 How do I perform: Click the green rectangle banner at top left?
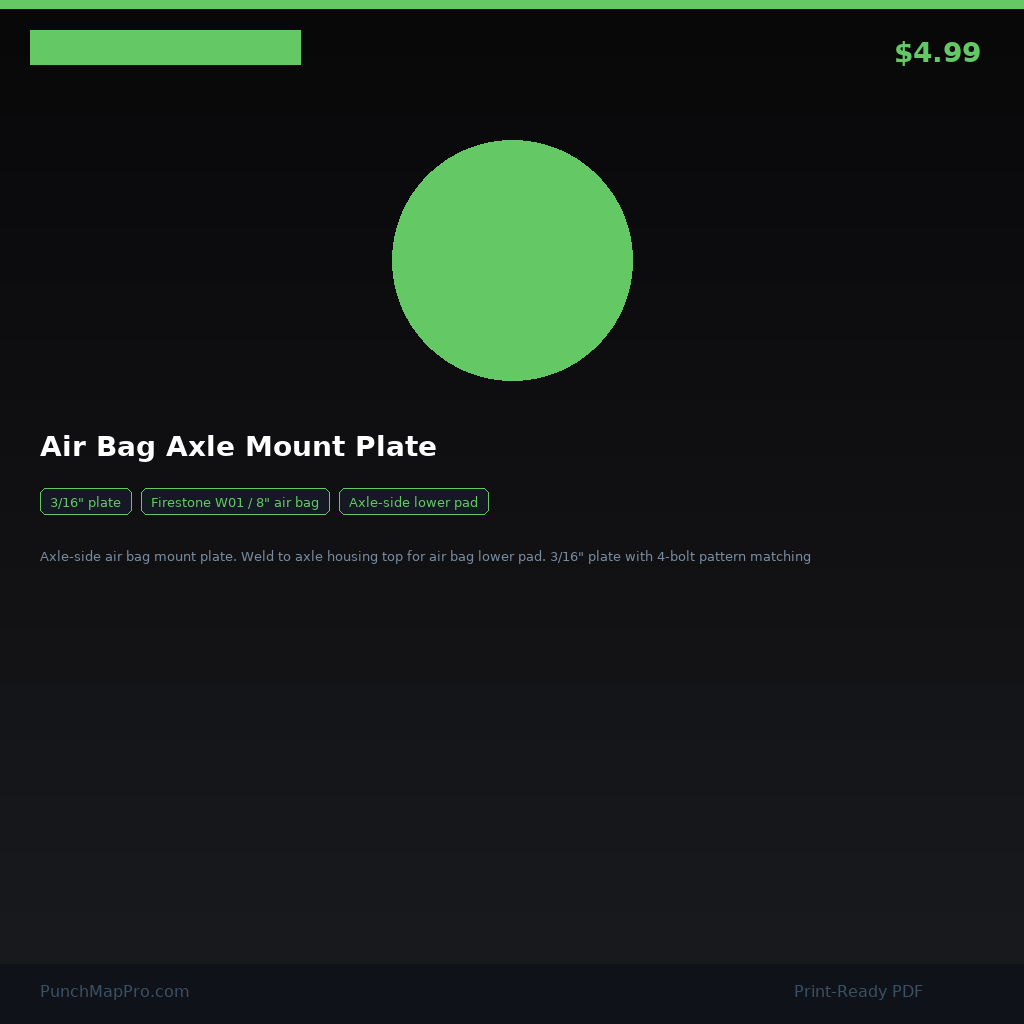point(165,47)
